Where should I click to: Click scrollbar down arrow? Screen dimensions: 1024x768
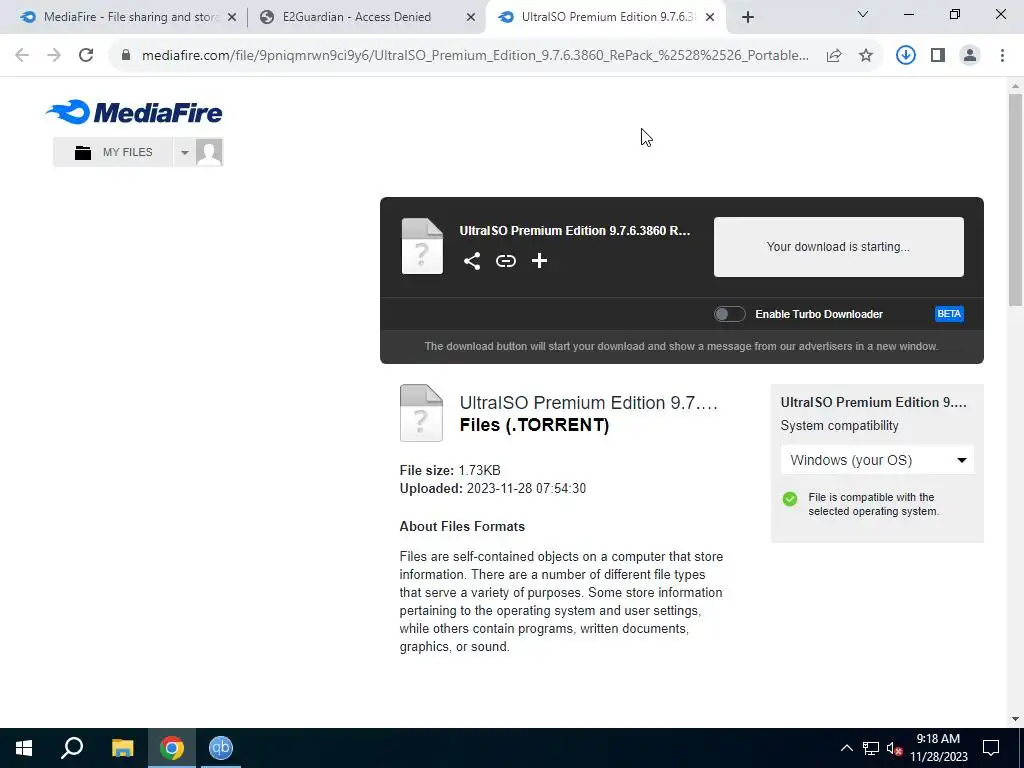coord(1015,720)
